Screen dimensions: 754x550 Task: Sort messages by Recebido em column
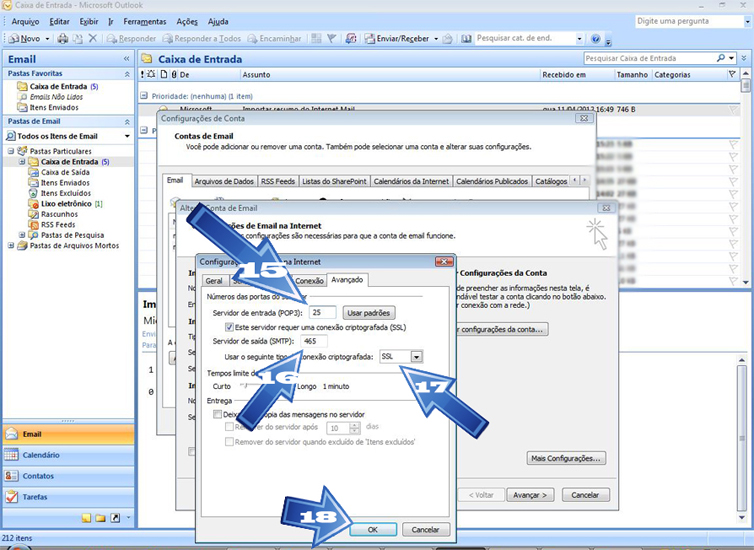point(577,75)
